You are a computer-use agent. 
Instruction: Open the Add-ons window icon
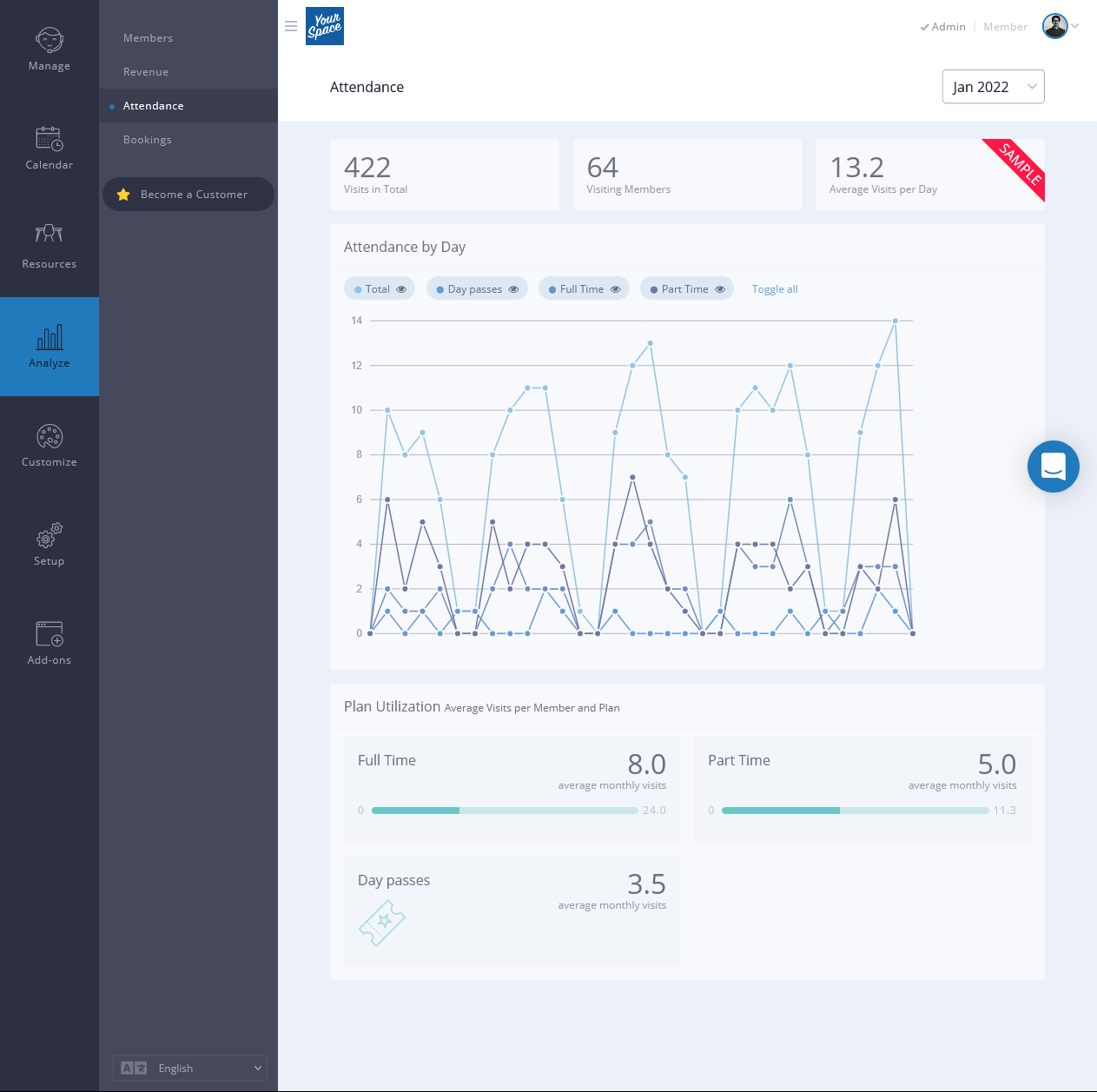50,634
